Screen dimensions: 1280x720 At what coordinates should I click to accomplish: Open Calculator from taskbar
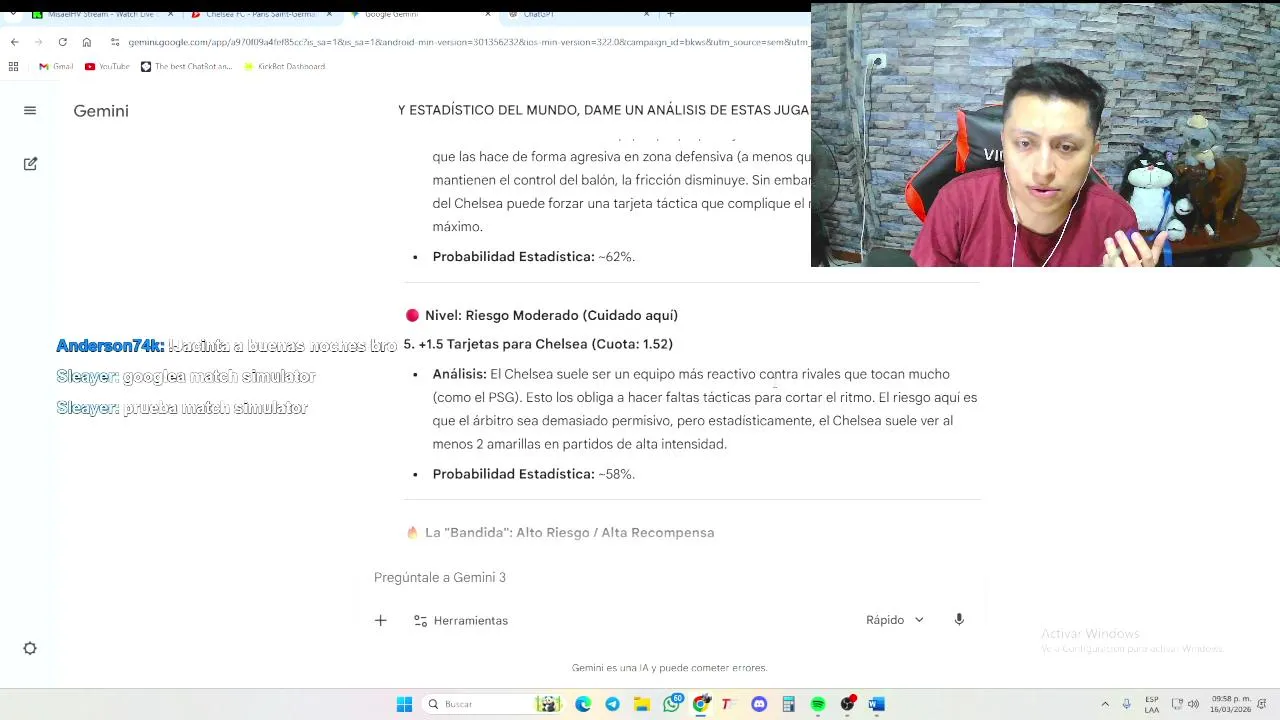(788, 704)
